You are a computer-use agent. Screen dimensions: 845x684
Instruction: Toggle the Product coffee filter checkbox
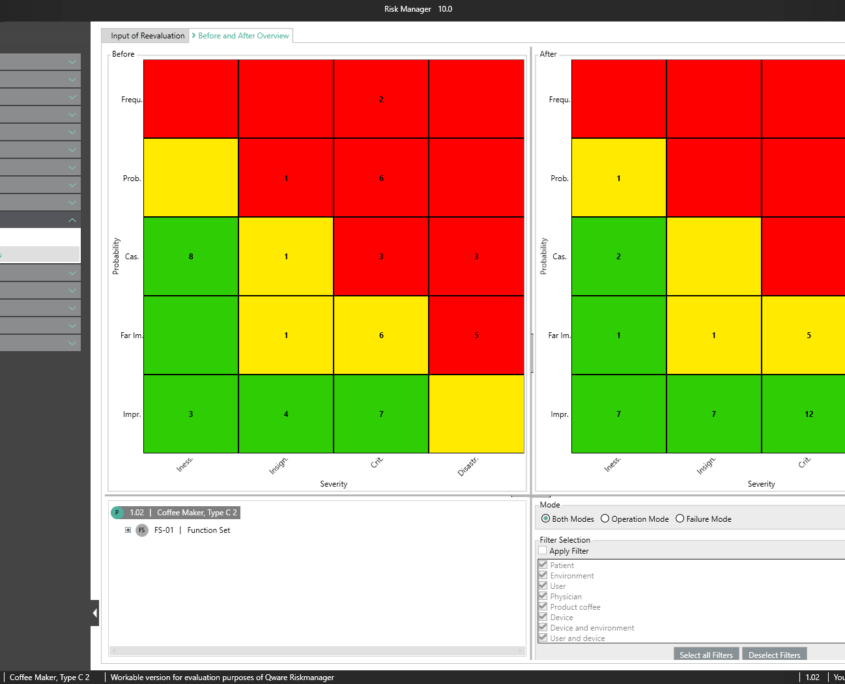pyautogui.click(x=543, y=607)
